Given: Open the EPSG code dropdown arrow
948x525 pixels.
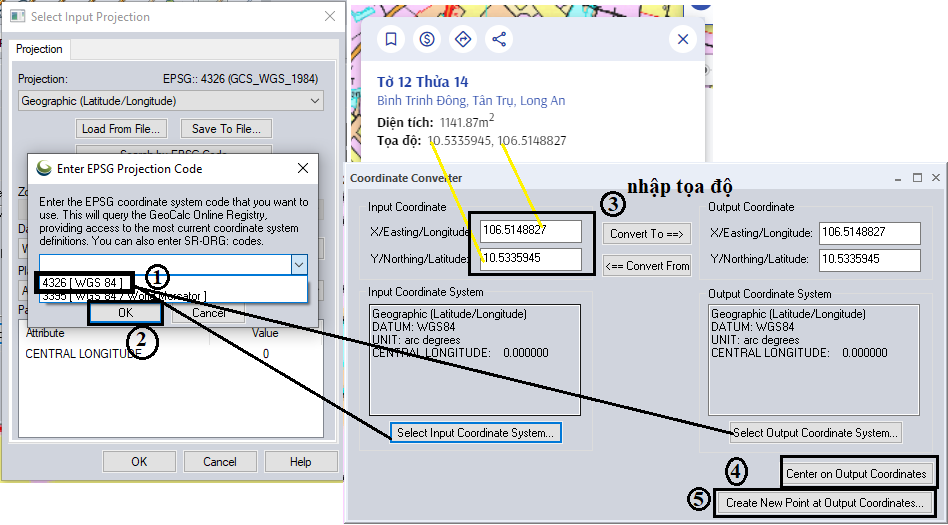Looking at the screenshot, I should point(298,264).
